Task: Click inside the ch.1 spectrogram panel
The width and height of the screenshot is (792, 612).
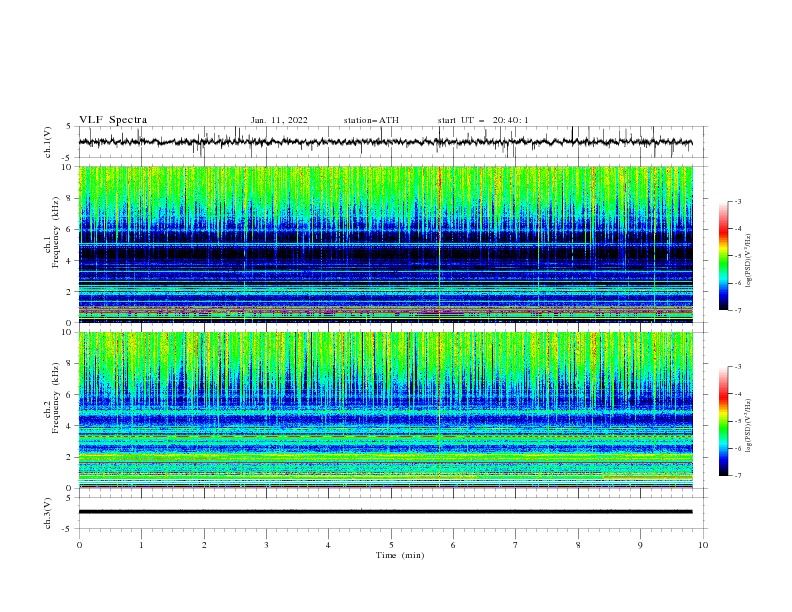Action: (x=385, y=244)
